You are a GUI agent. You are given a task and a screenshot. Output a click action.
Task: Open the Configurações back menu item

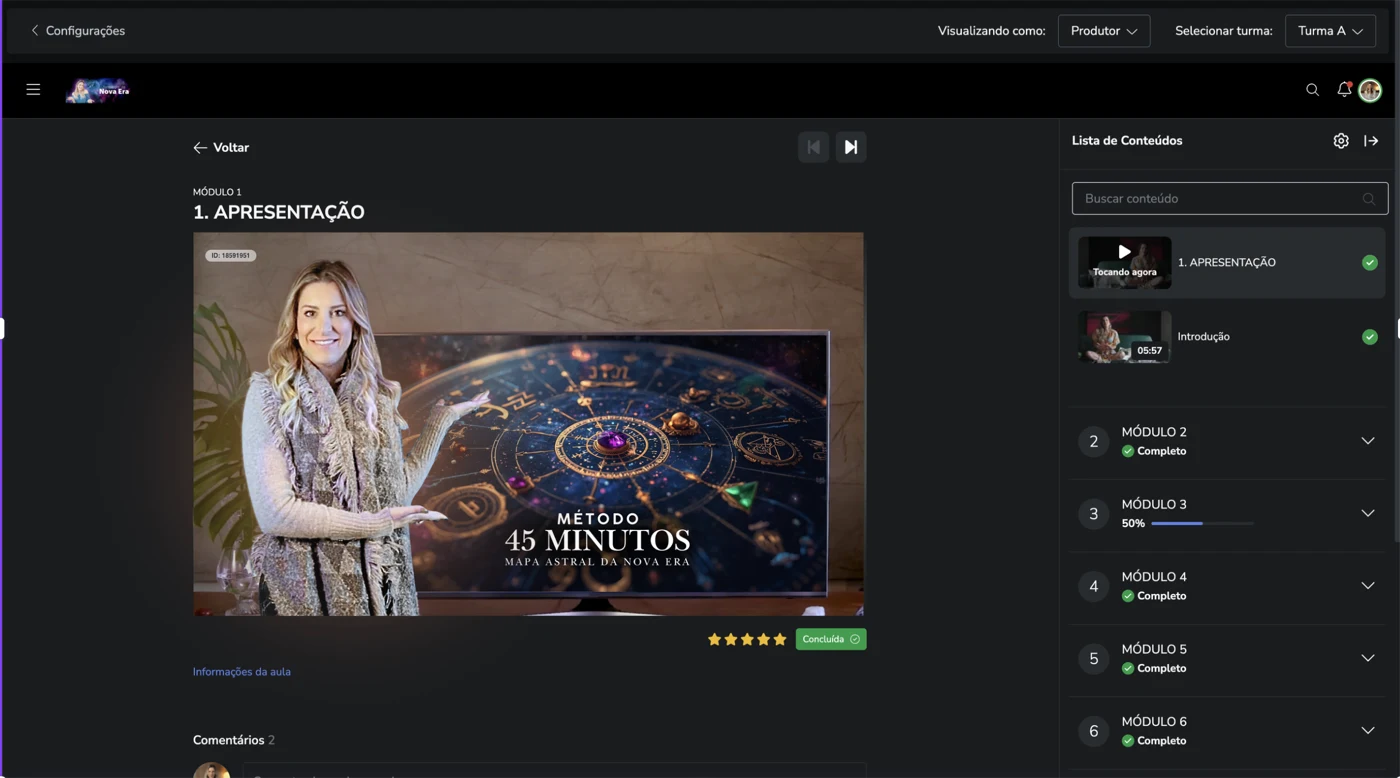77,30
